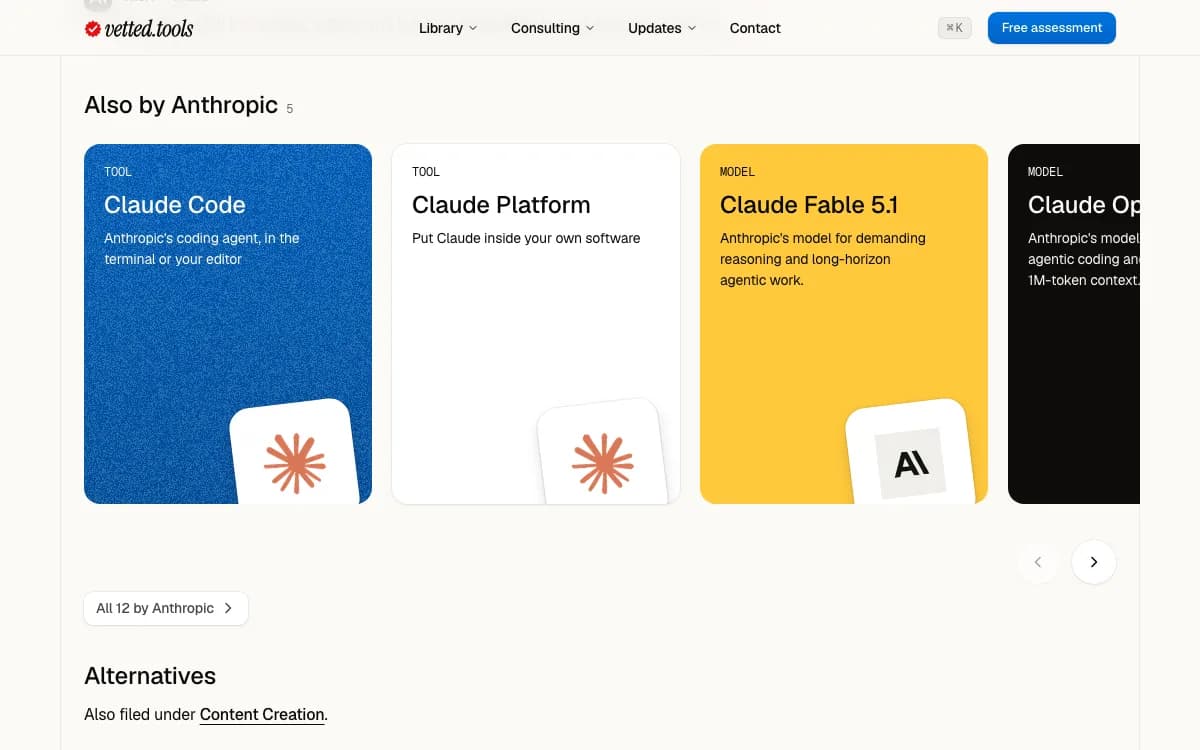Open the Claude Code tool card

[228, 324]
